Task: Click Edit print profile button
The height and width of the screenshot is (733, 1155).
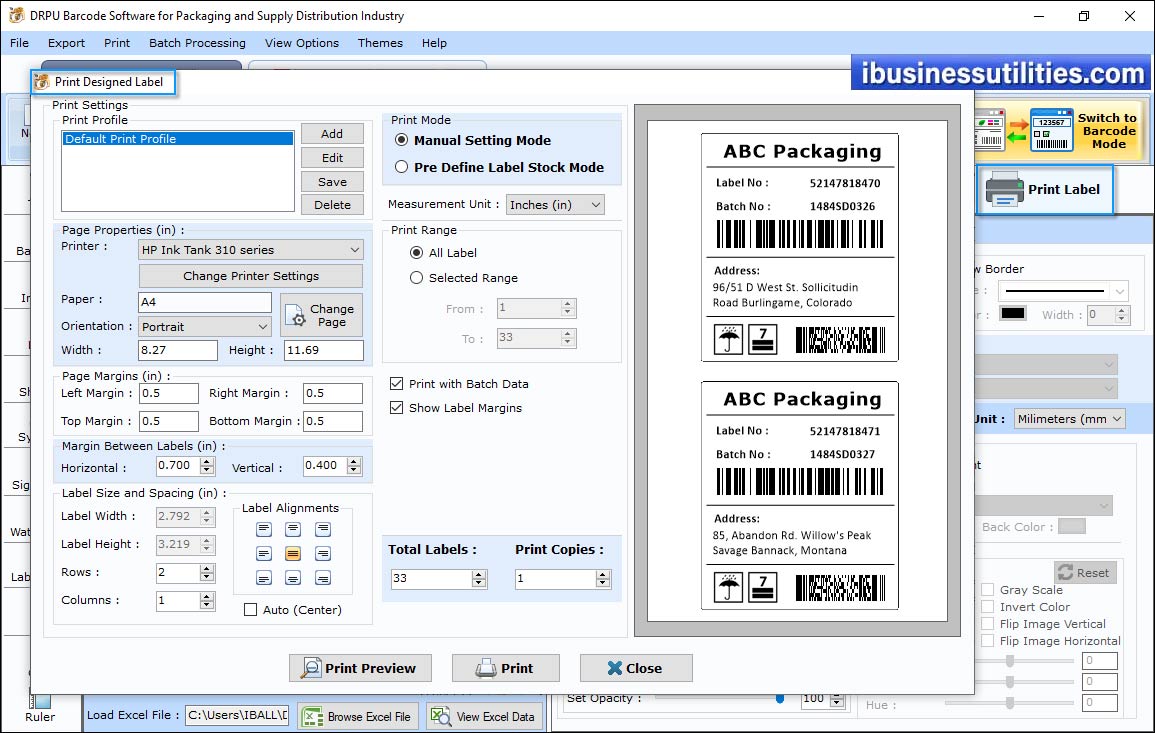Action: [x=332, y=158]
